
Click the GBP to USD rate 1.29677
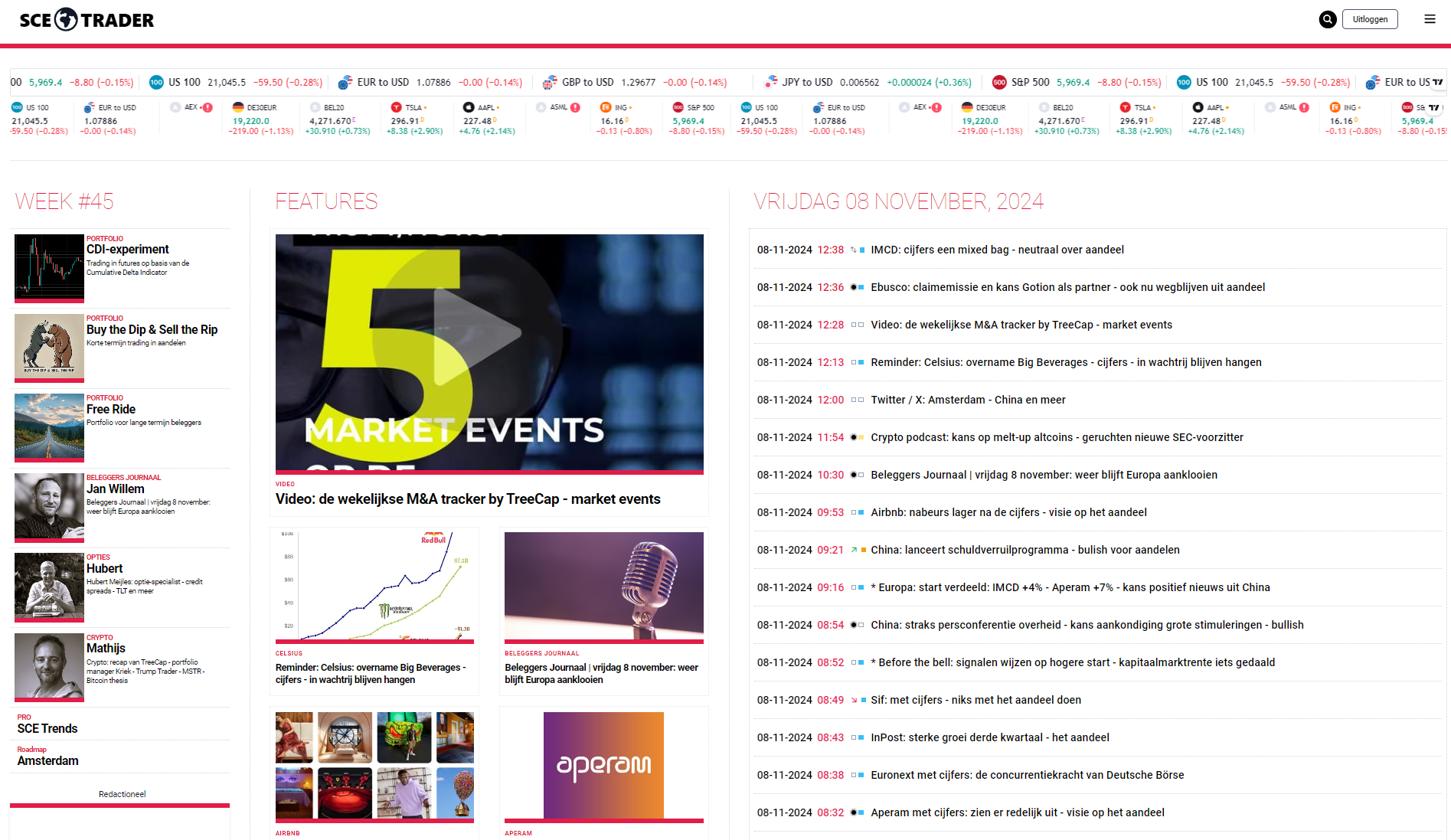[638, 83]
